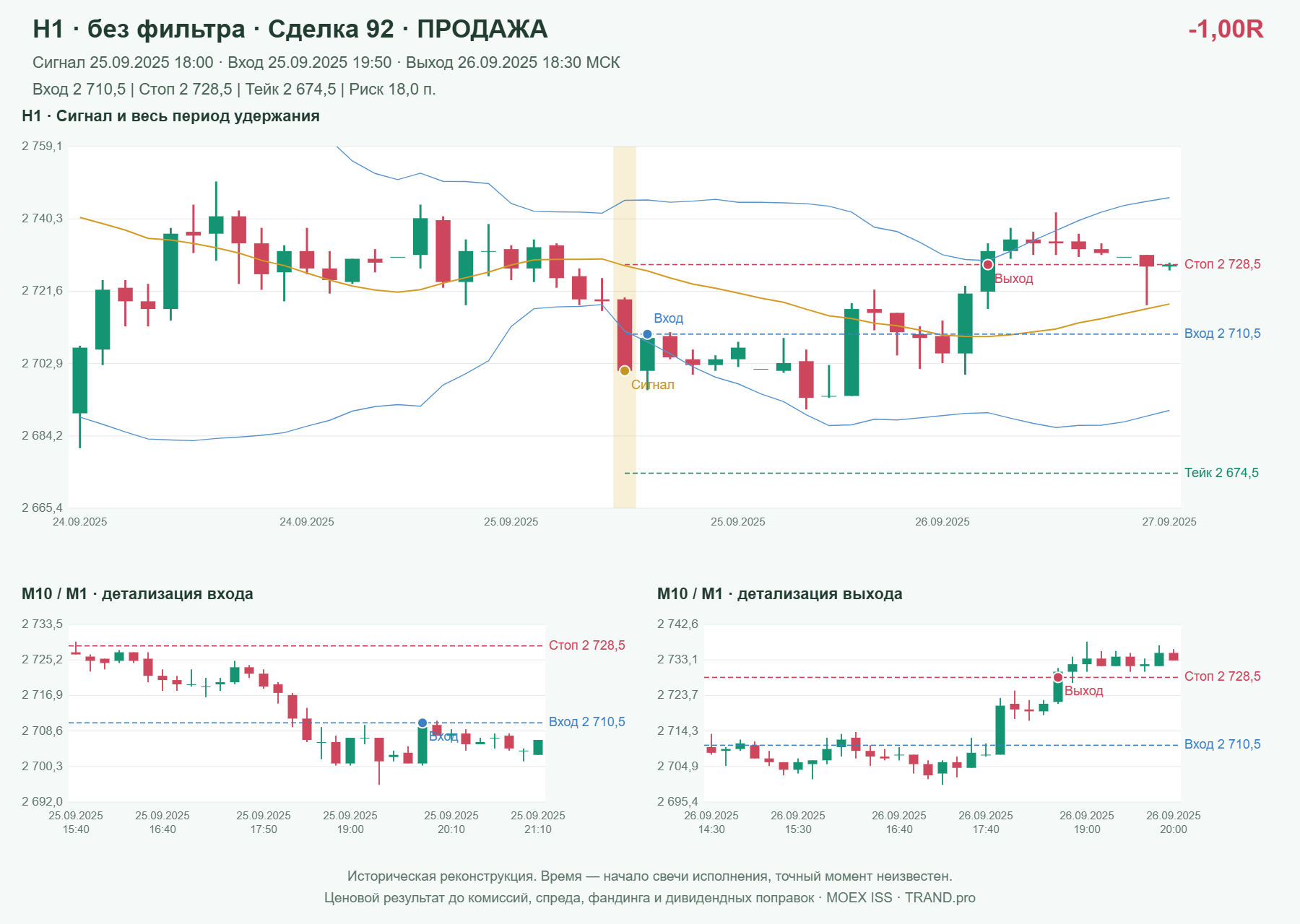
Task: Click the 'Вход' text label above the H1 entry dot
Action: pos(669,318)
